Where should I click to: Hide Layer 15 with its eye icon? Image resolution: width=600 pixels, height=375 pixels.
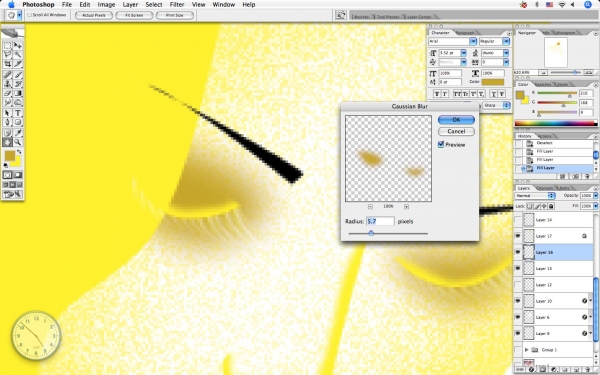[518, 269]
